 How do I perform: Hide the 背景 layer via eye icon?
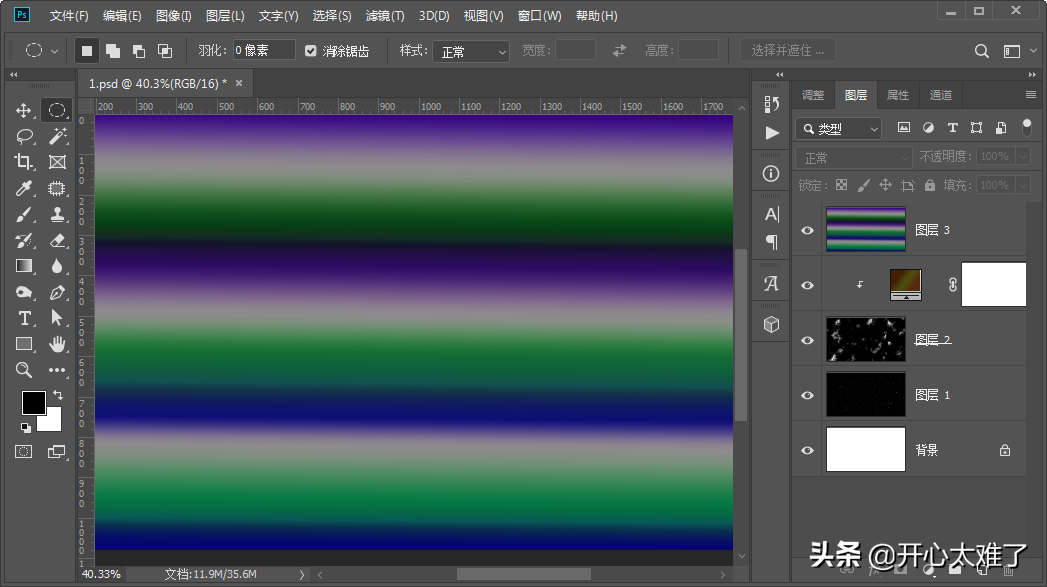(x=808, y=450)
